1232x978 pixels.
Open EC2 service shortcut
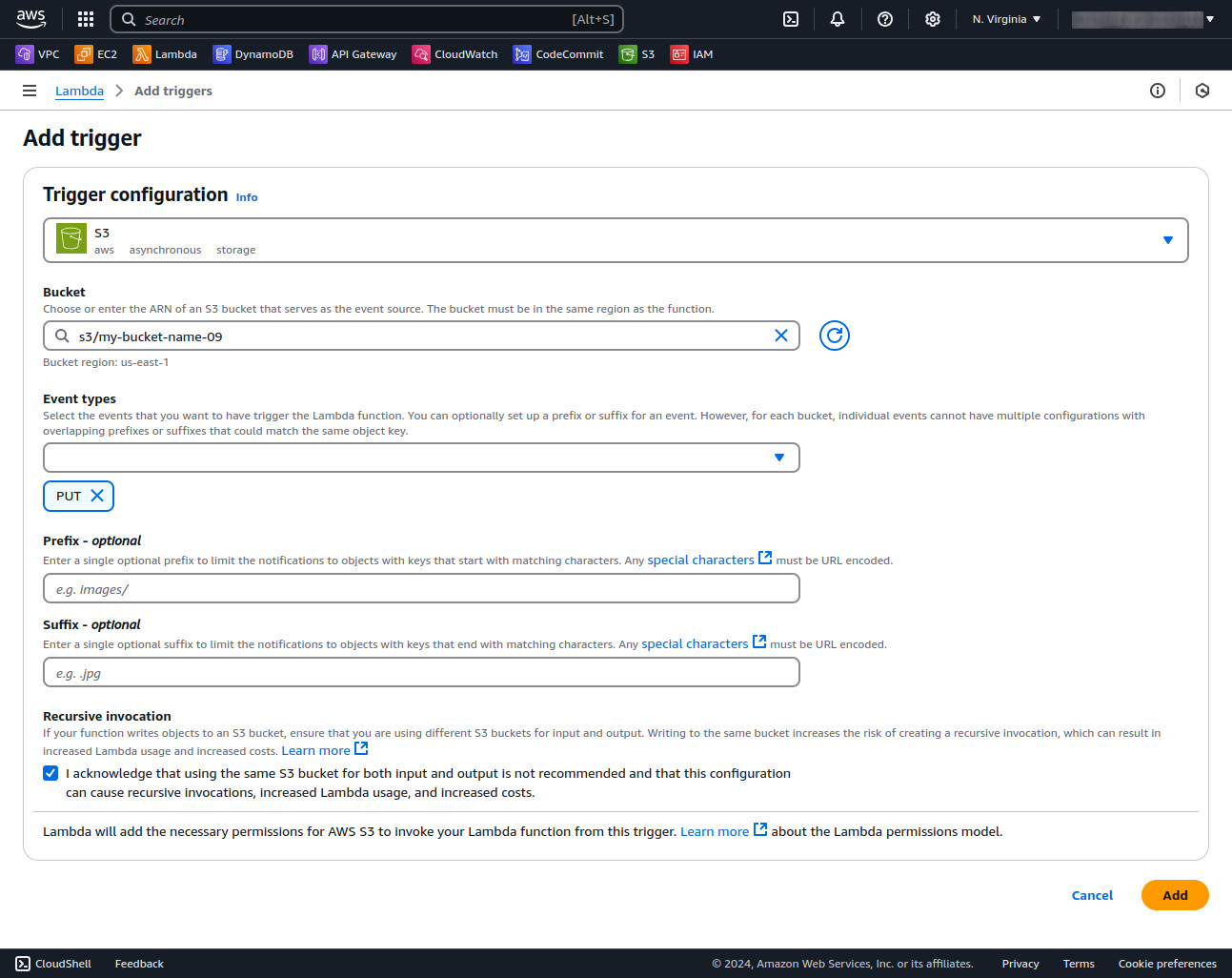tap(96, 54)
